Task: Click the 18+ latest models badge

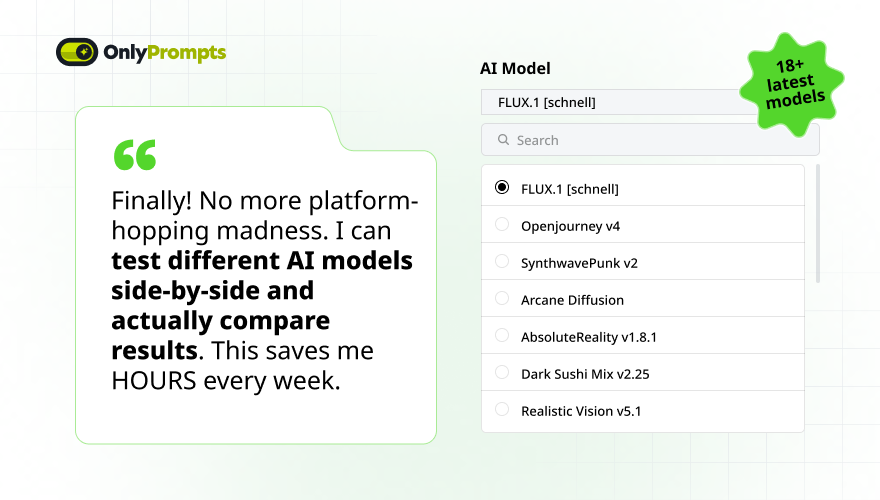Action: coord(792,85)
